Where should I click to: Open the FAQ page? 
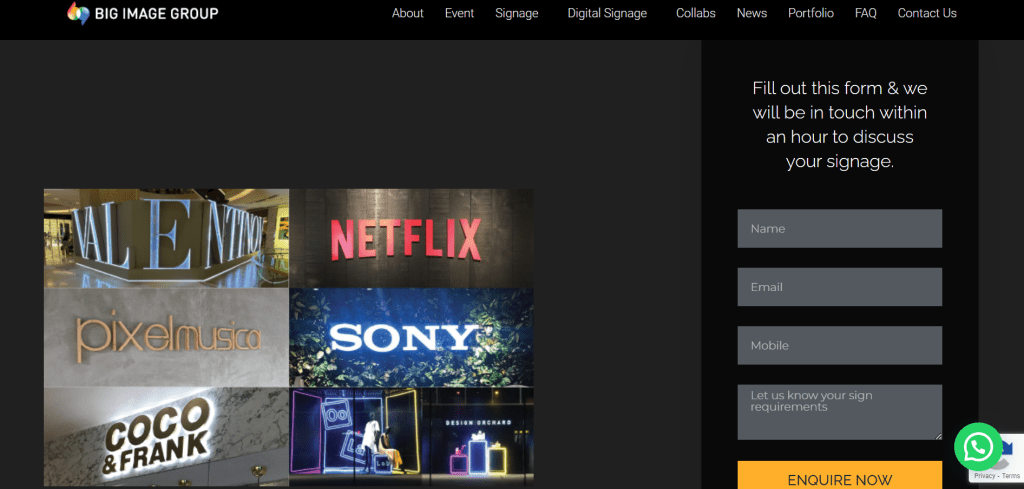(865, 13)
